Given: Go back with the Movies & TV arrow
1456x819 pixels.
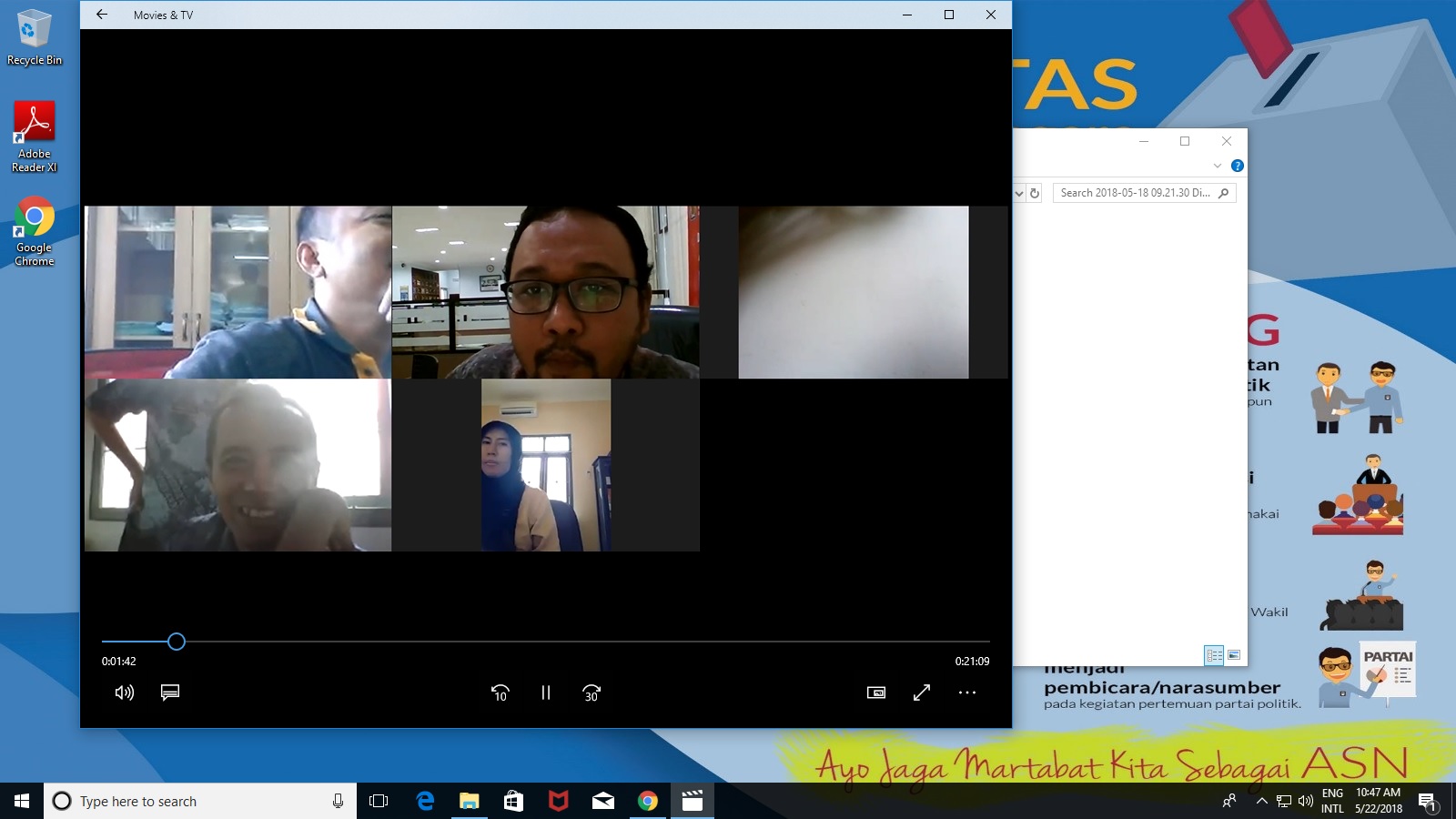Looking at the screenshot, I should pos(102,15).
